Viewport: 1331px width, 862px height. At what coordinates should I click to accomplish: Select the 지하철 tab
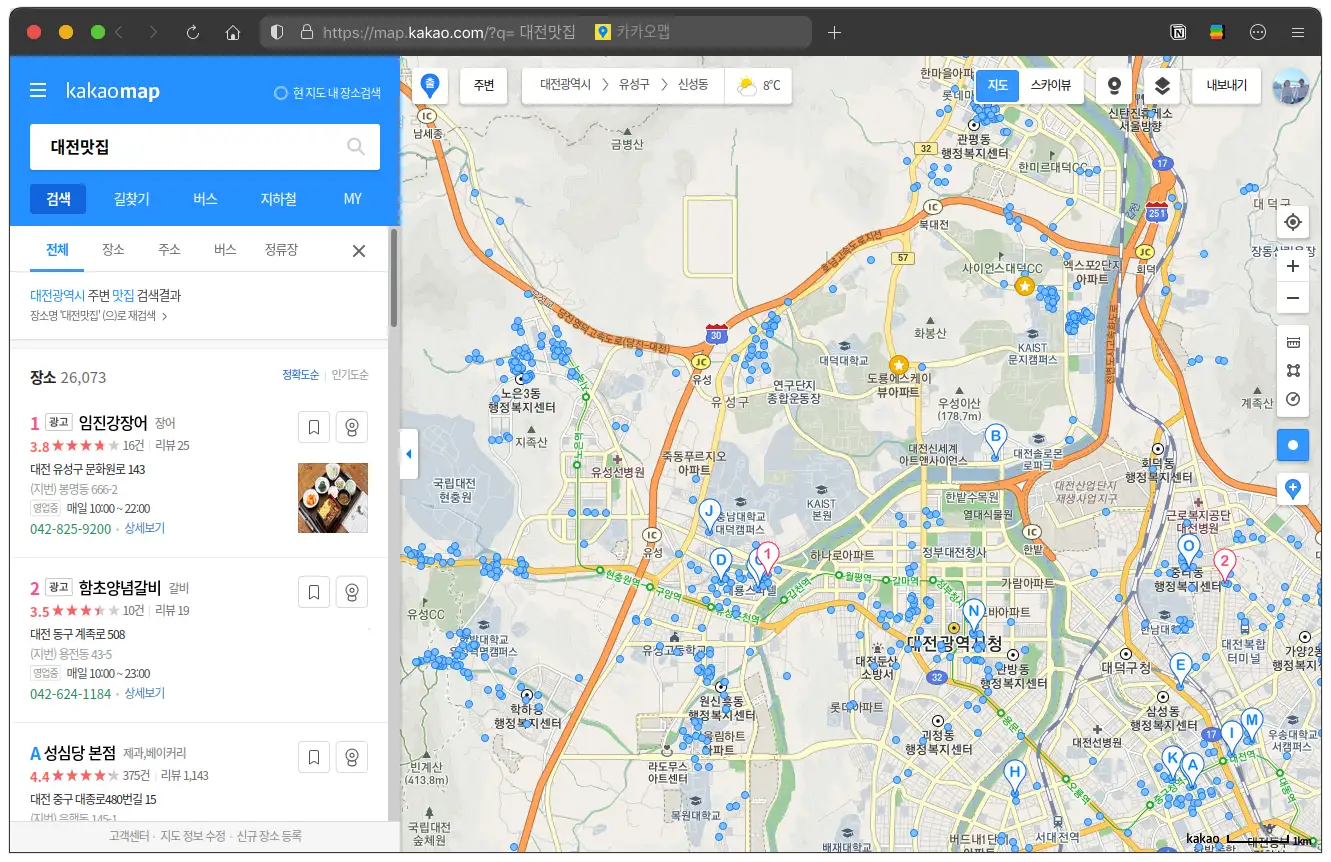pos(278,199)
